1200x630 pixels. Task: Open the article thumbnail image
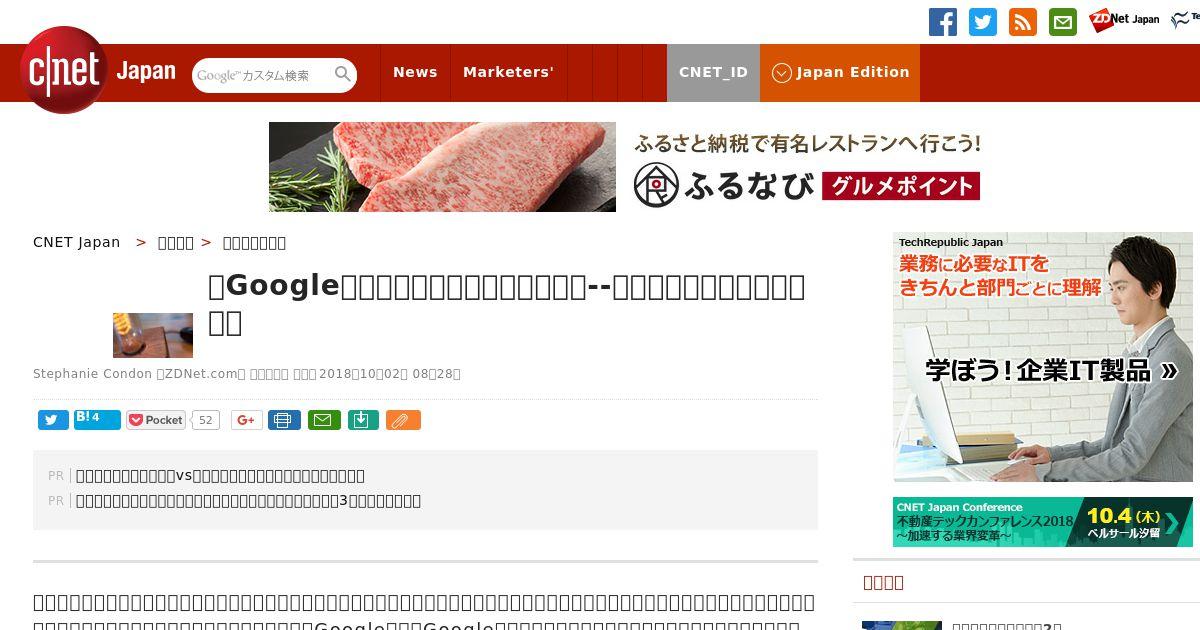click(x=153, y=335)
